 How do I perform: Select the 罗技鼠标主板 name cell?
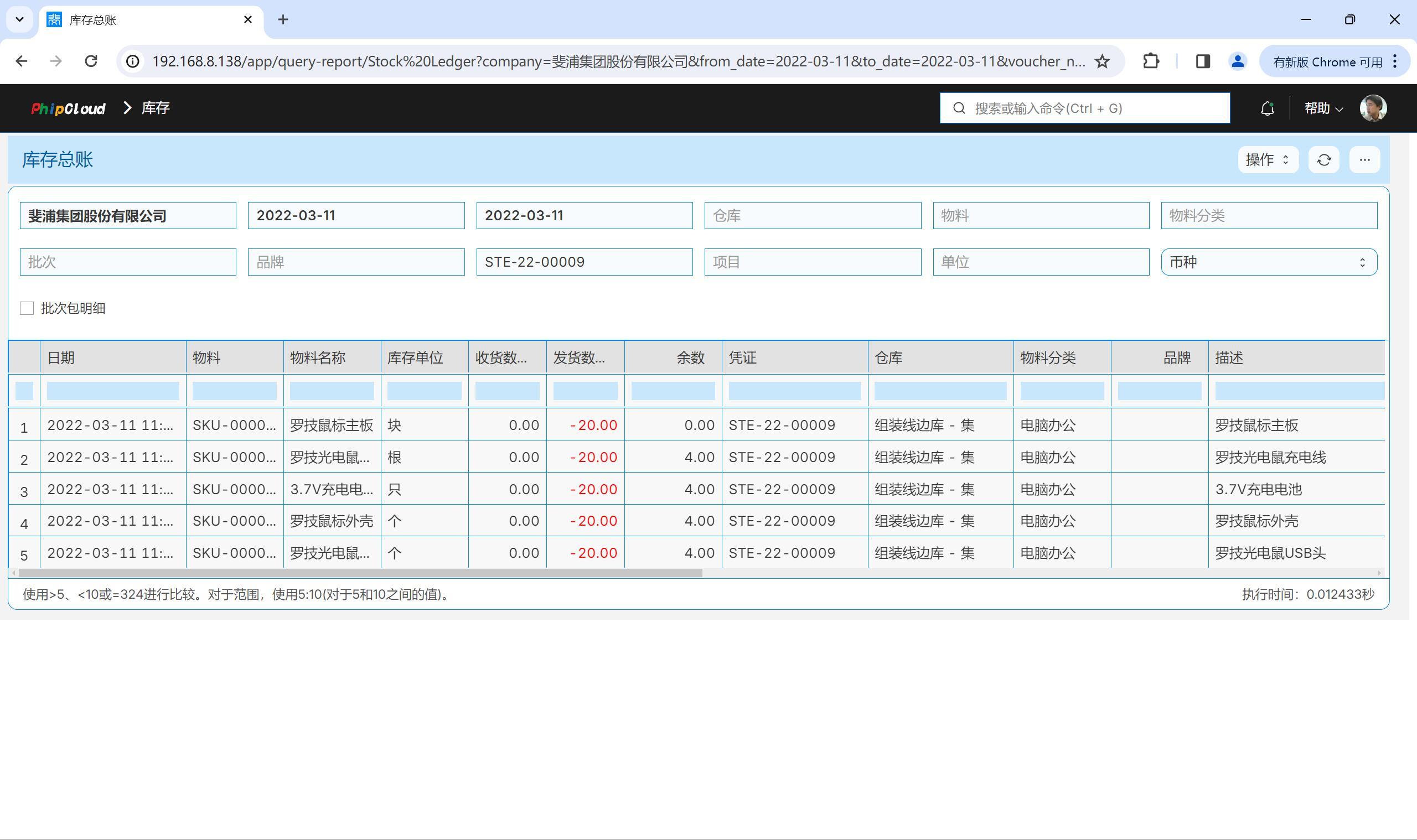tap(332, 425)
